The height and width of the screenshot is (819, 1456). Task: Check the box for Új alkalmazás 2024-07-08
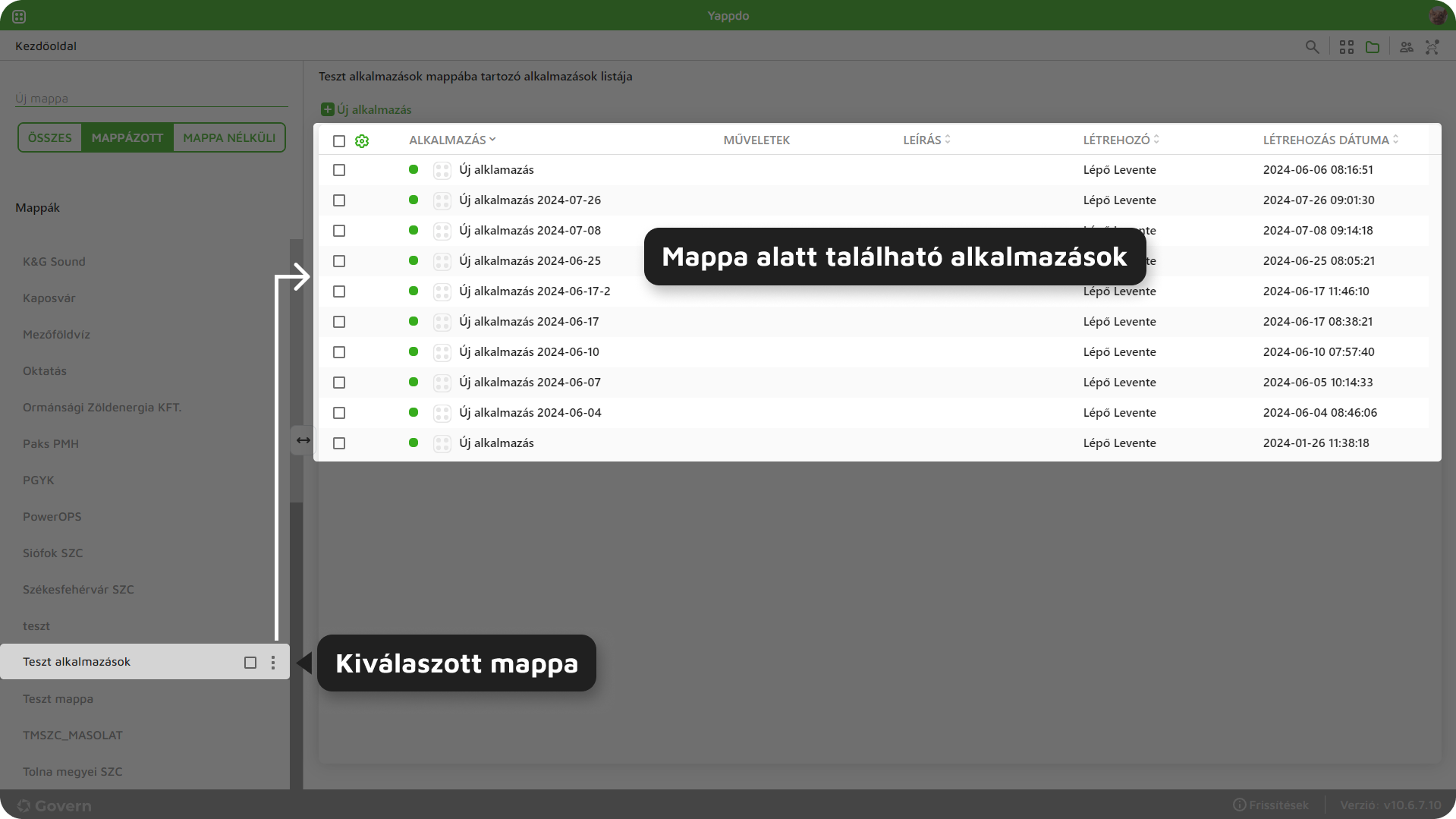pyautogui.click(x=339, y=231)
